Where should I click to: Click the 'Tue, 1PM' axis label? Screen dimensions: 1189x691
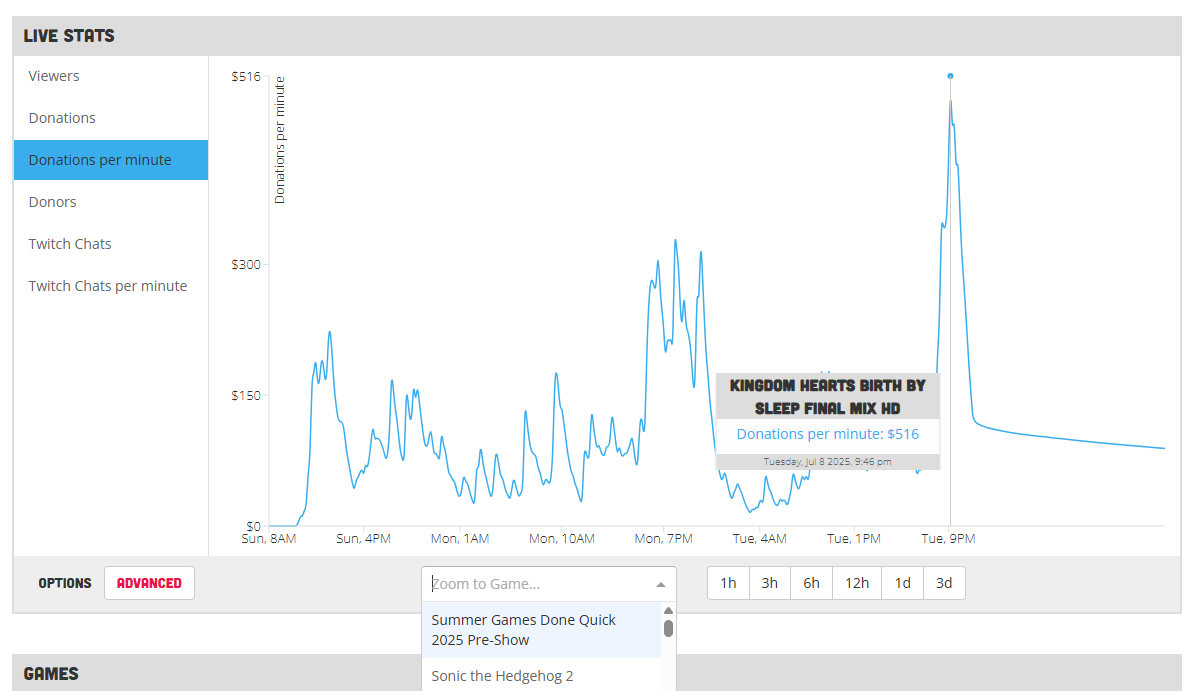tap(854, 539)
